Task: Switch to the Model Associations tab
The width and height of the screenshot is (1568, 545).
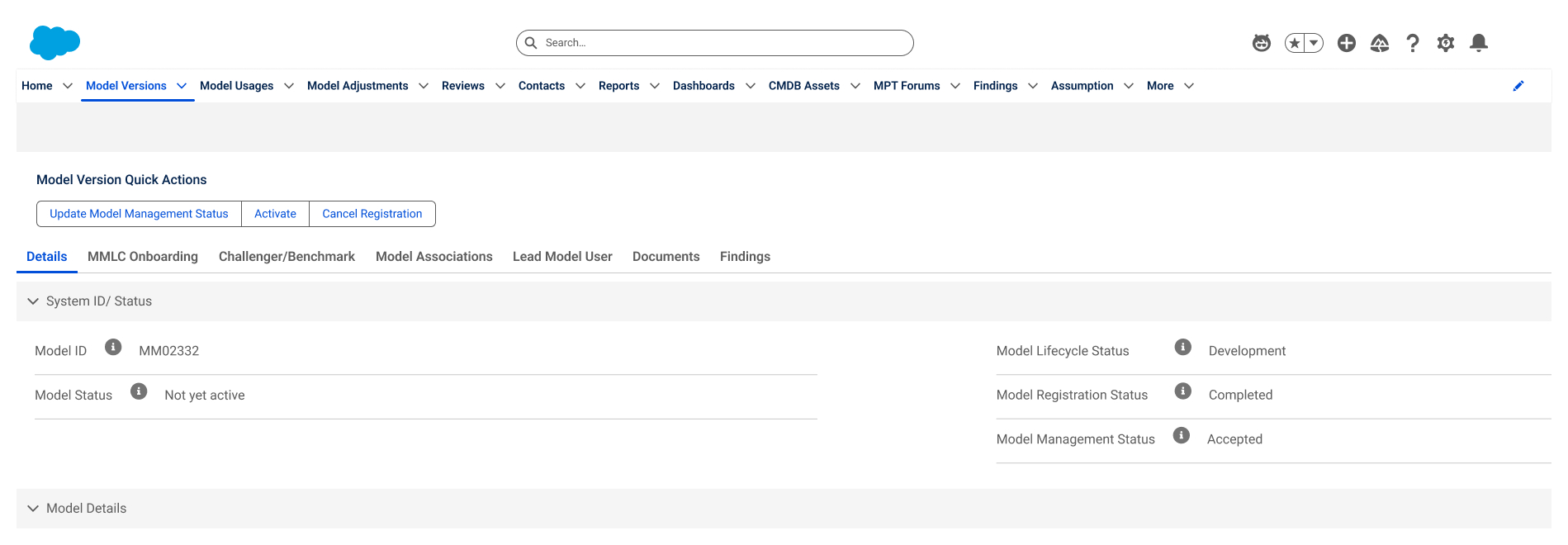Action: click(434, 257)
